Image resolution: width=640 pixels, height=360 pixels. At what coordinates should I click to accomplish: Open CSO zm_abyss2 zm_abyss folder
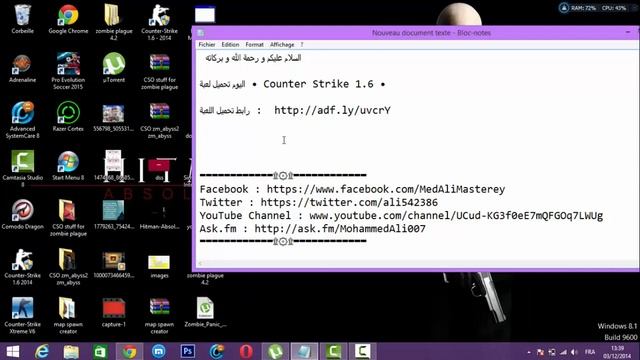pos(68,267)
